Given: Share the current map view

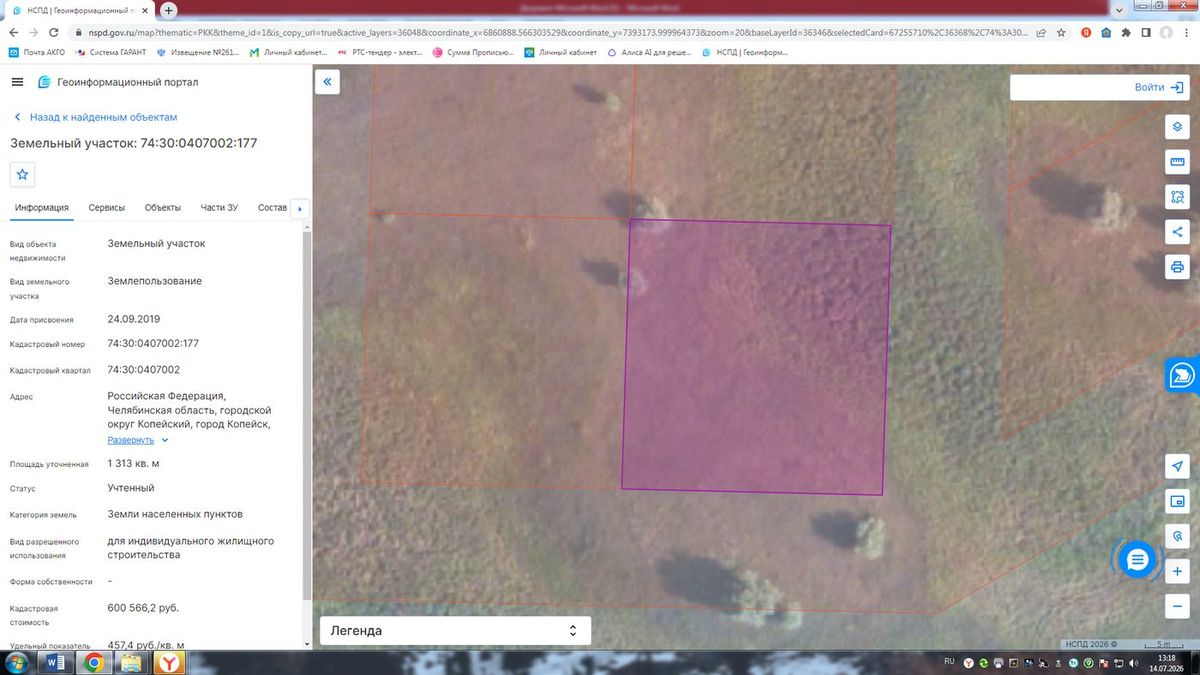Looking at the screenshot, I should [1177, 232].
